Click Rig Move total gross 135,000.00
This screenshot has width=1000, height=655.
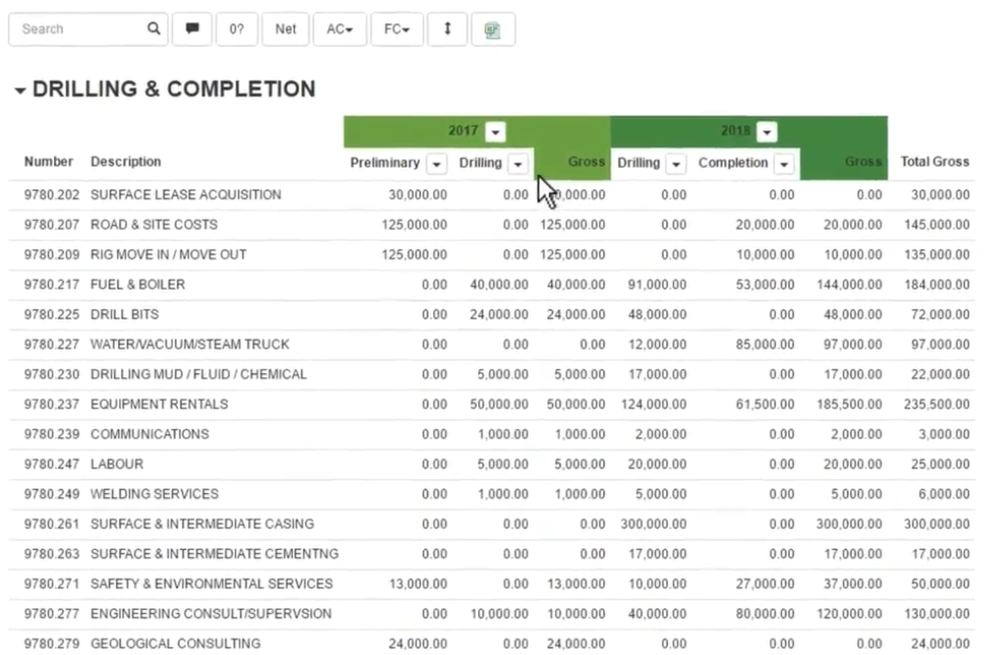[936, 254]
